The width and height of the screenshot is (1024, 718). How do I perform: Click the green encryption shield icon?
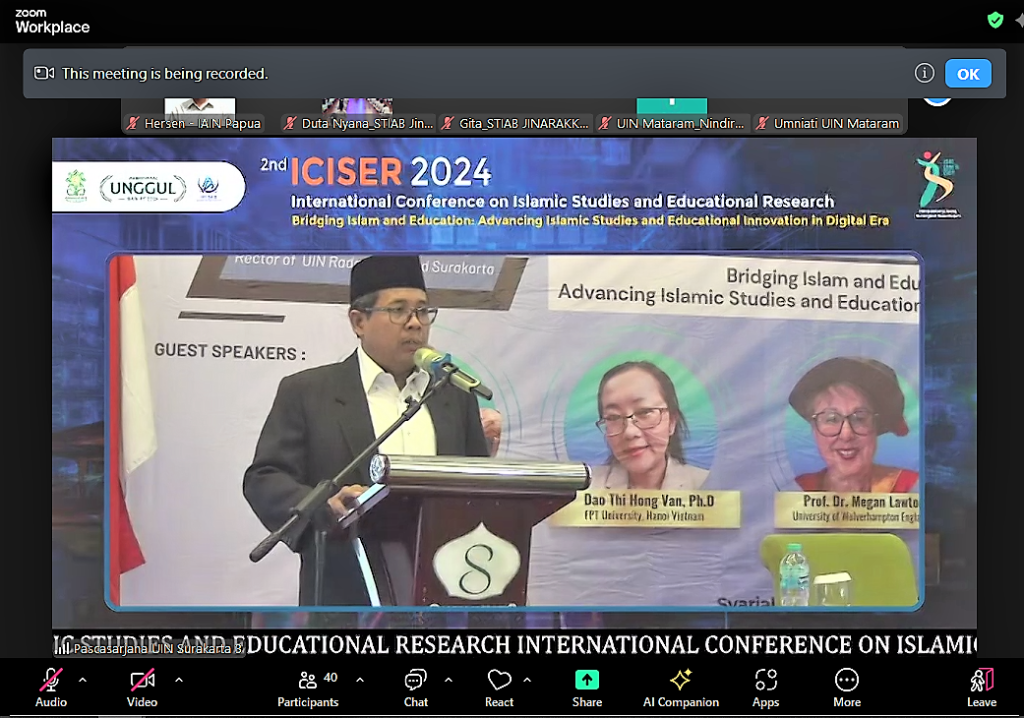pos(995,20)
